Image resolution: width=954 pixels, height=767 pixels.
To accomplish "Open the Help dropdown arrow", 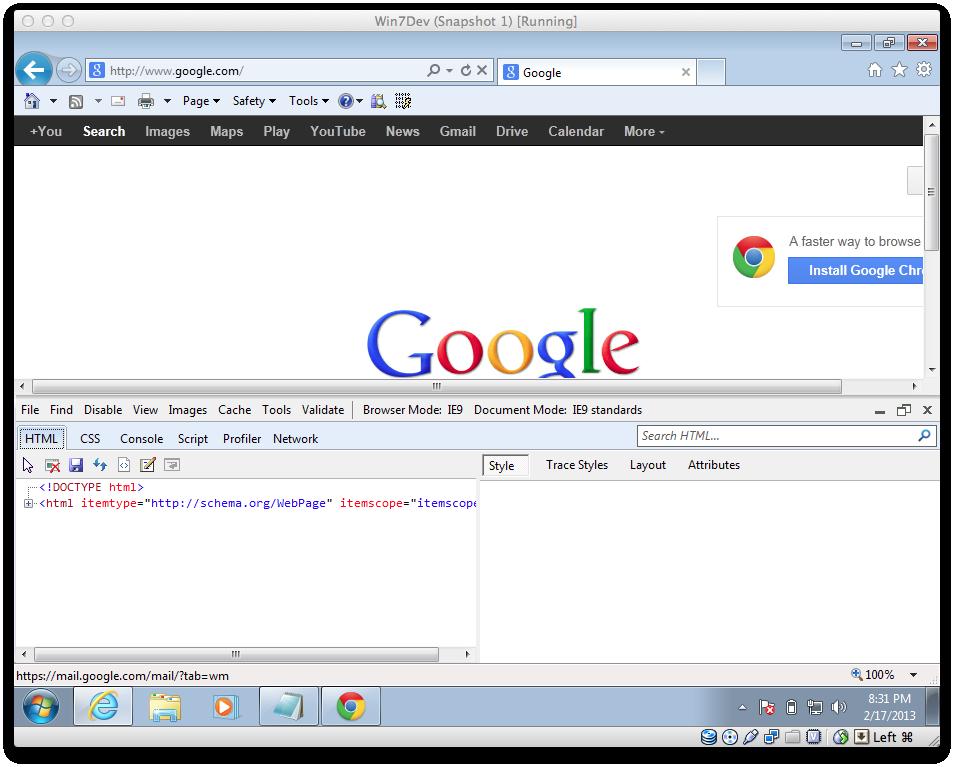I will [360, 101].
